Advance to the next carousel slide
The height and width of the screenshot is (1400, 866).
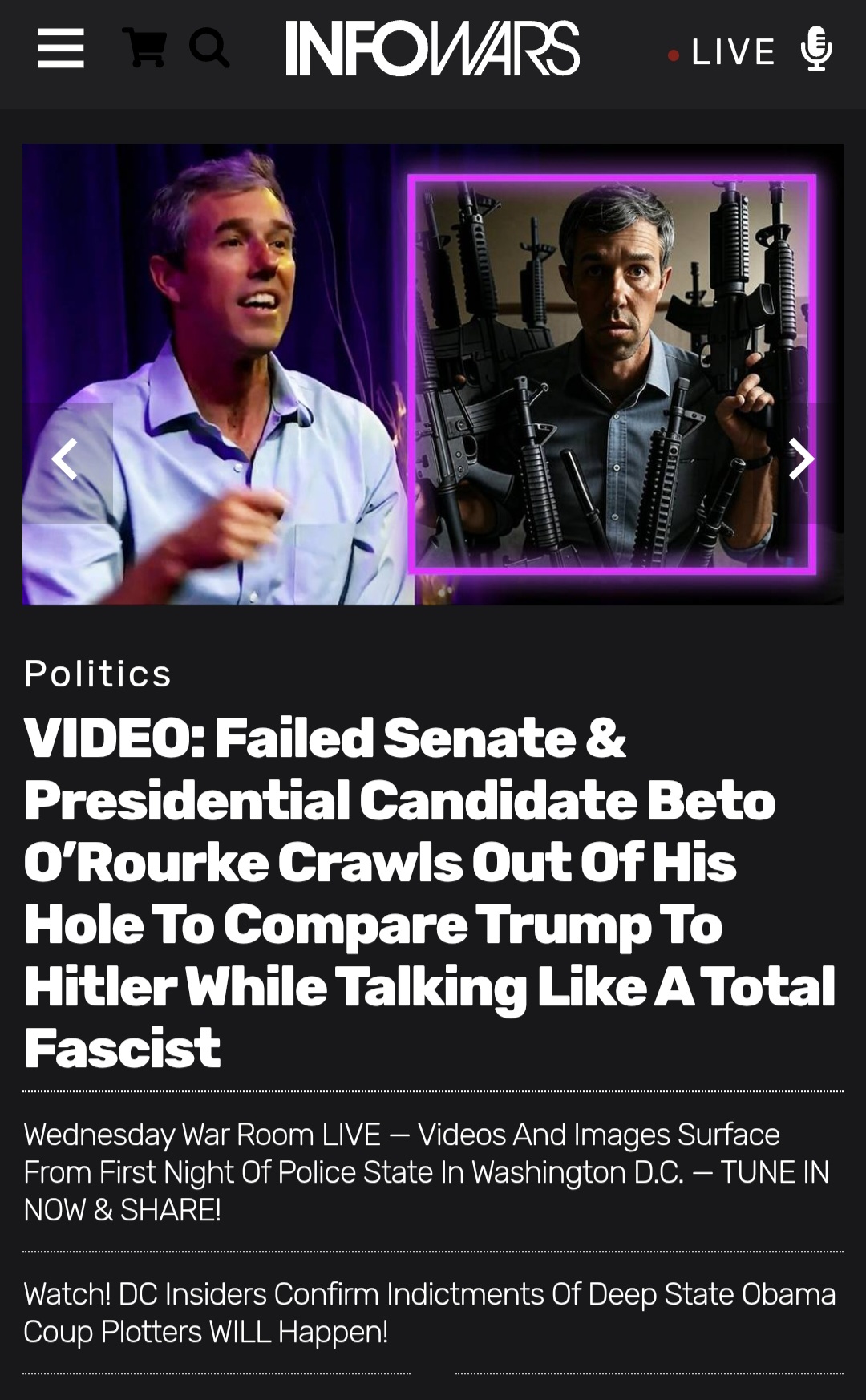pyautogui.click(x=800, y=459)
